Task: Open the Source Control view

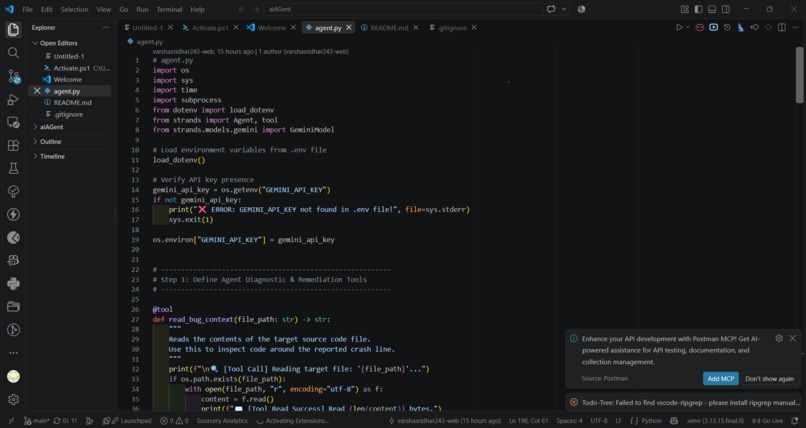Action: point(13,77)
